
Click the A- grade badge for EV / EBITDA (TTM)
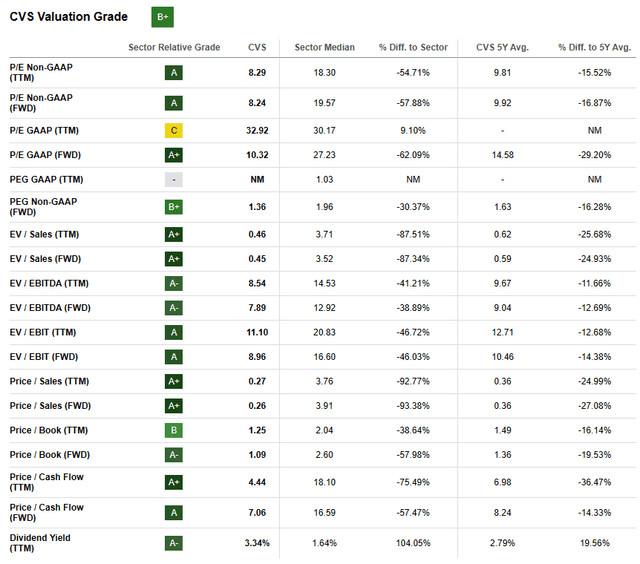174,284
